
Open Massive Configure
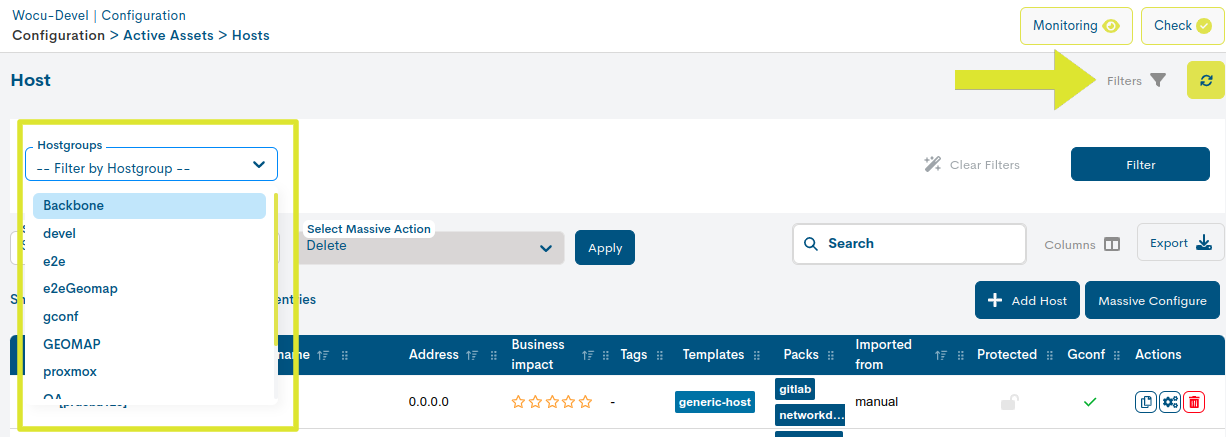coord(1152,300)
